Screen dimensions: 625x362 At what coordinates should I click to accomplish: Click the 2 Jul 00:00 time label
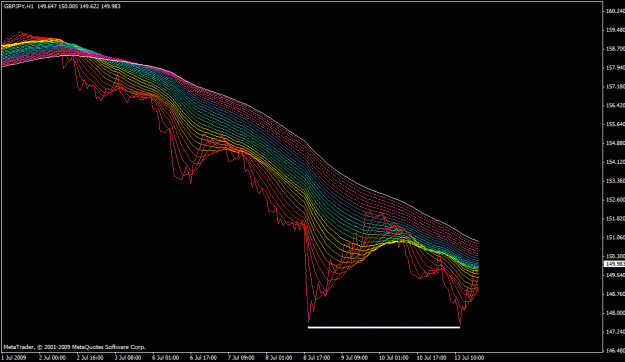(52, 358)
